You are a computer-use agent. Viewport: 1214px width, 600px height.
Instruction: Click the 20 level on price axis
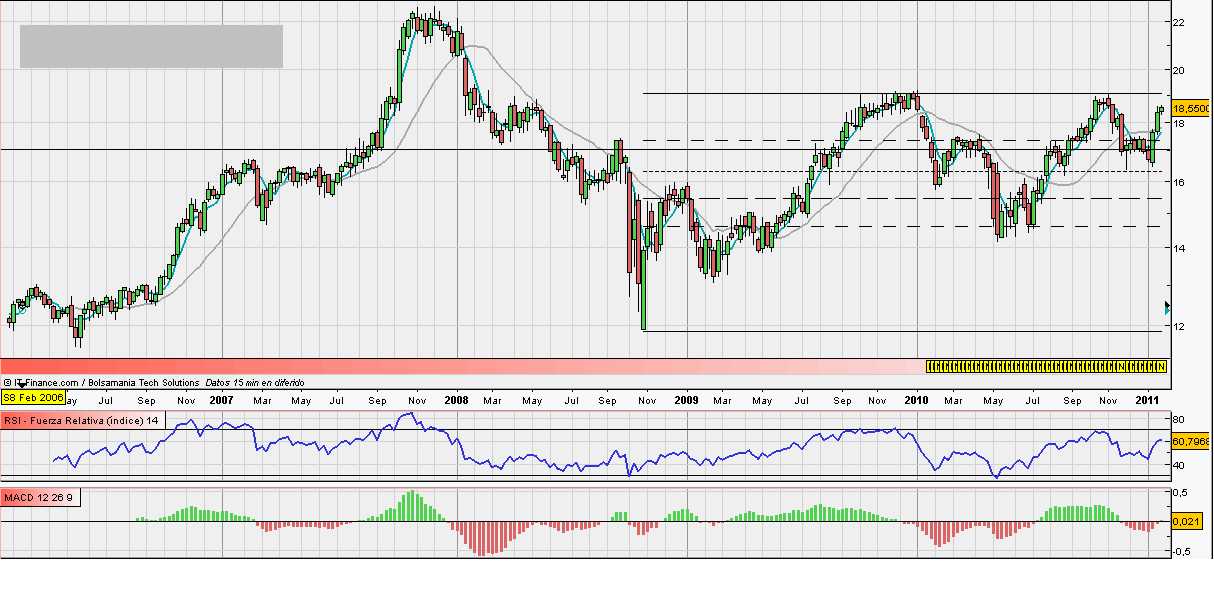[1179, 70]
